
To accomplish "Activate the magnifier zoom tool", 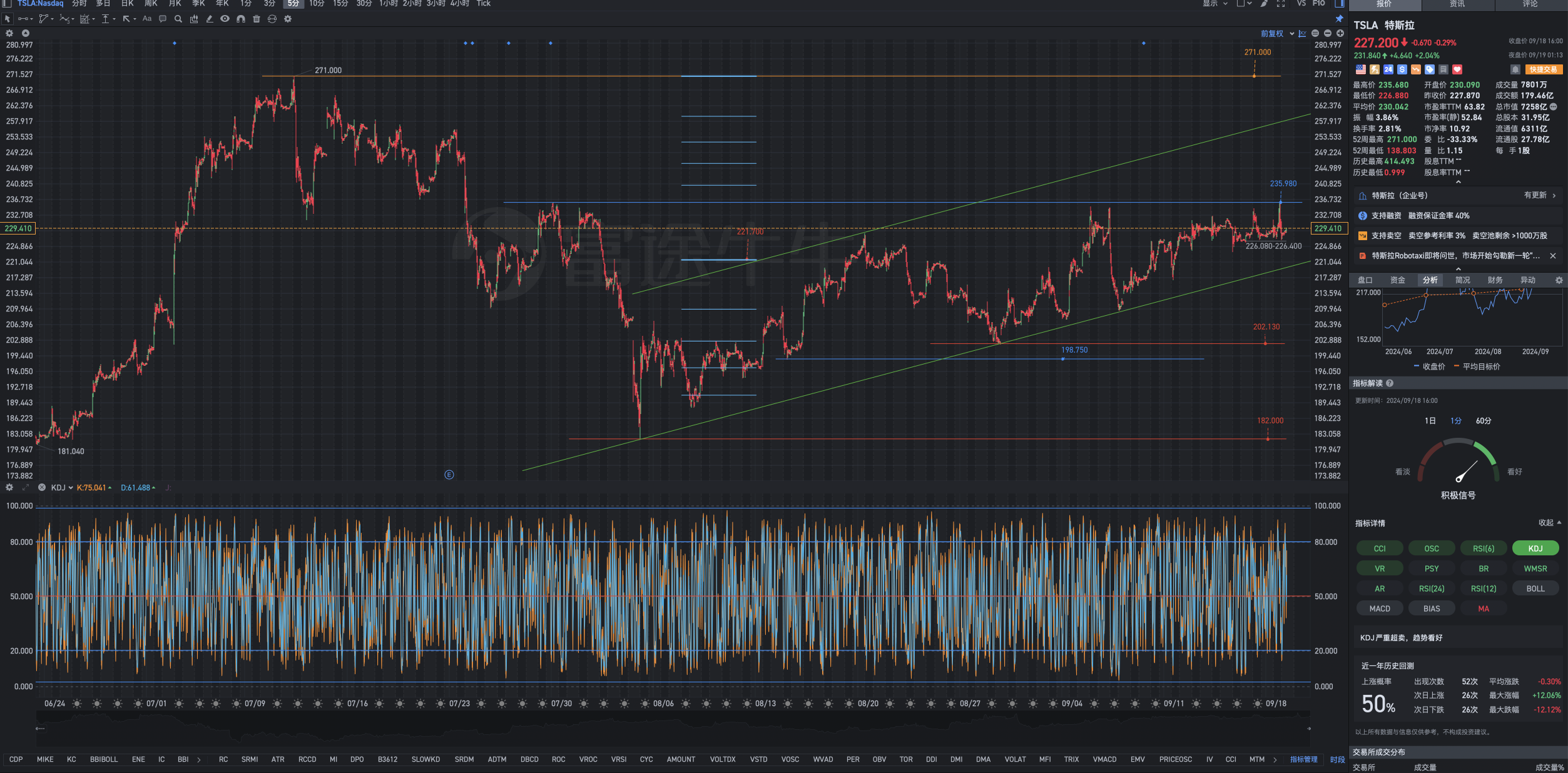I will (178, 19).
